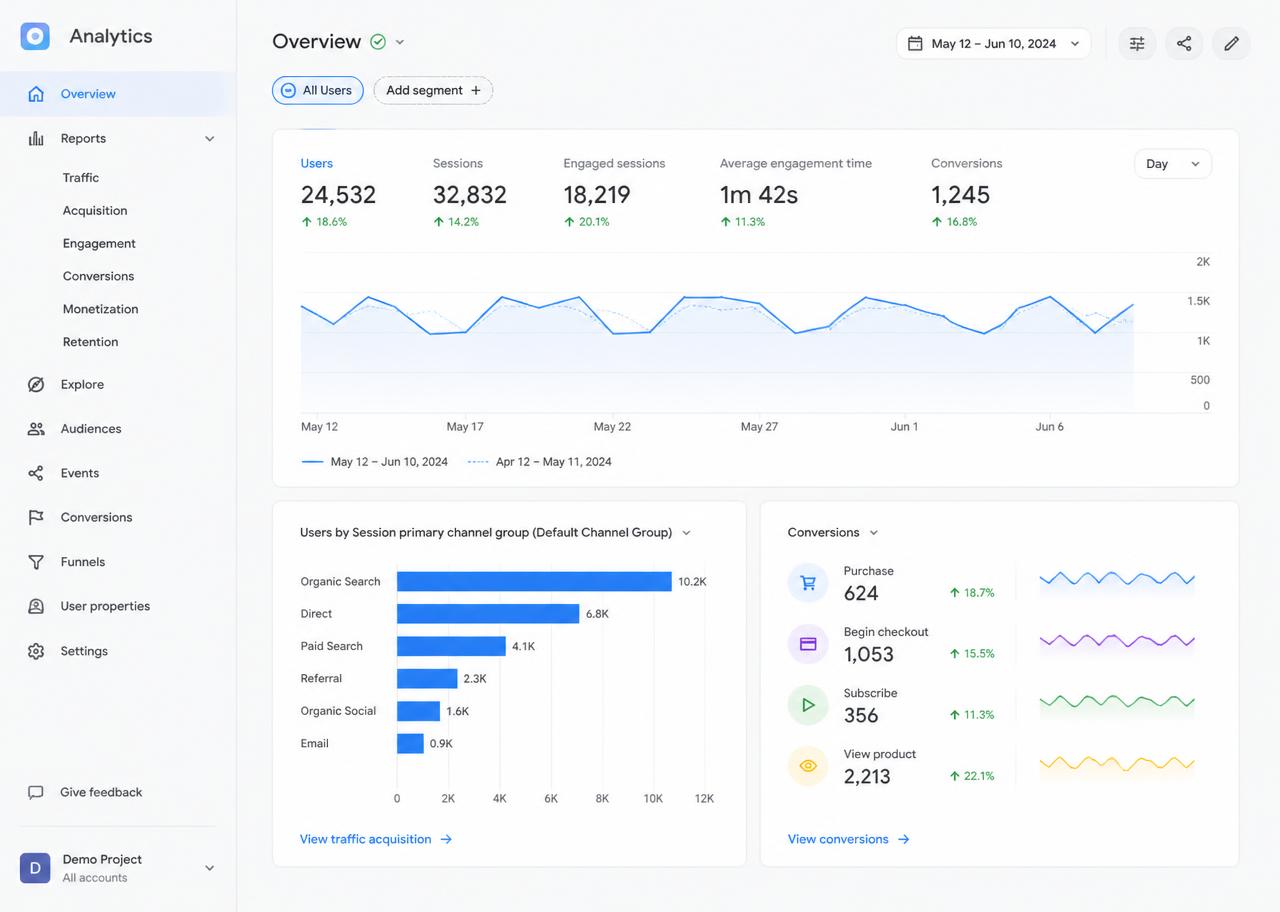
Task: Expand the Reports section chevron
Action: click(210, 139)
